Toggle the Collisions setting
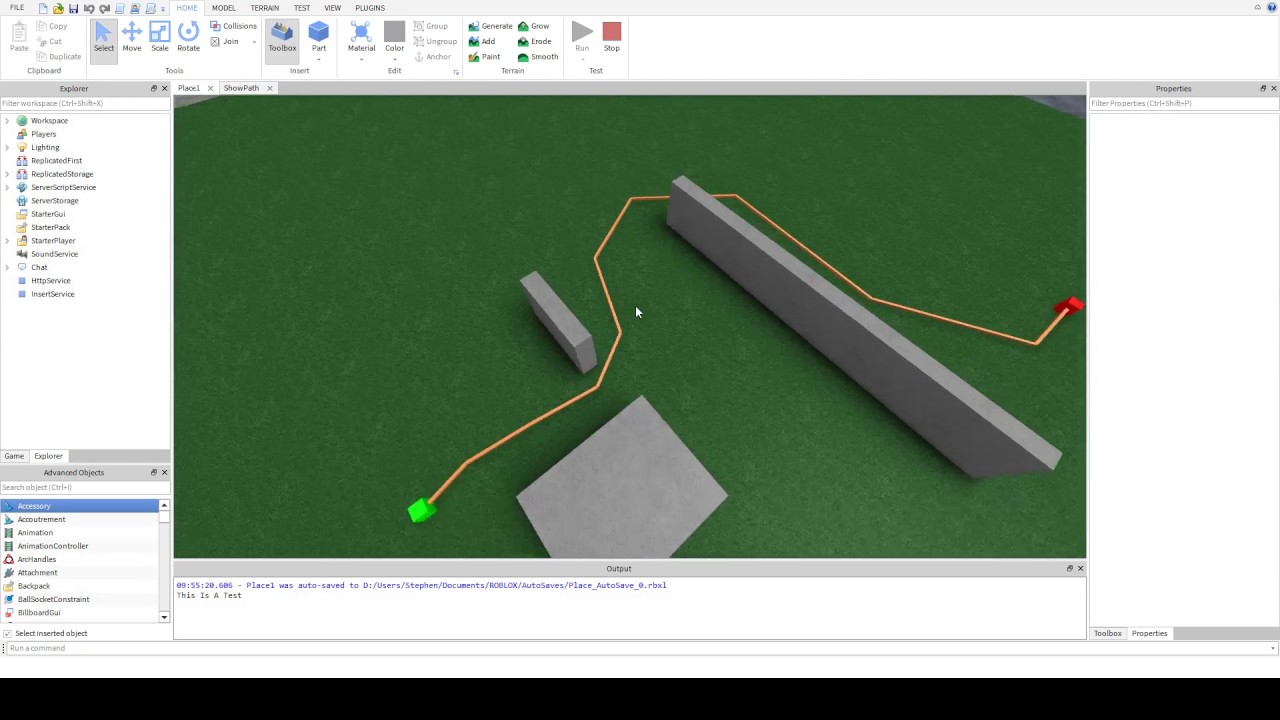The image size is (1280, 720). point(233,25)
